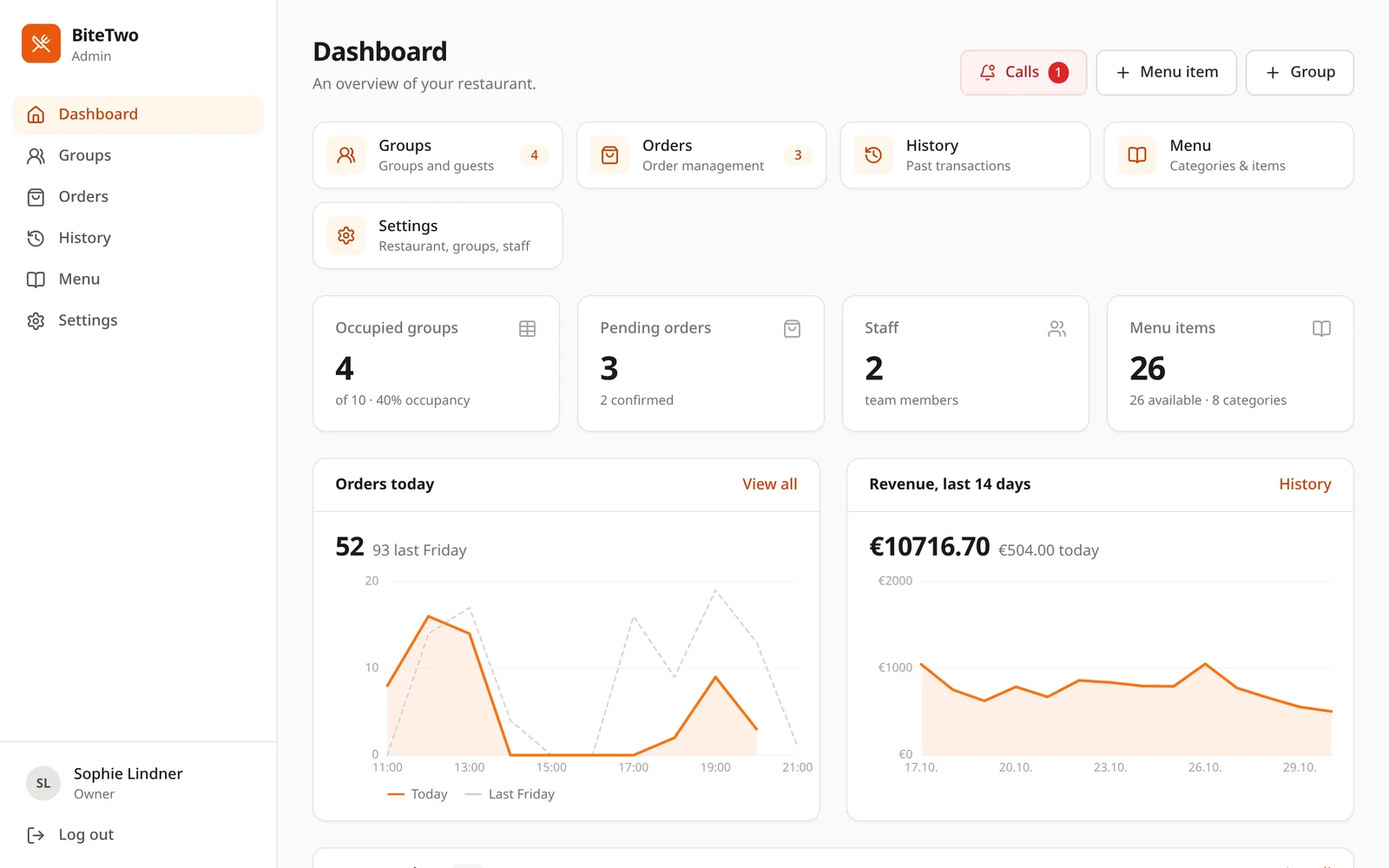Click the Orders card bag icon
The image size is (1389, 868).
click(x=610, y=155)
